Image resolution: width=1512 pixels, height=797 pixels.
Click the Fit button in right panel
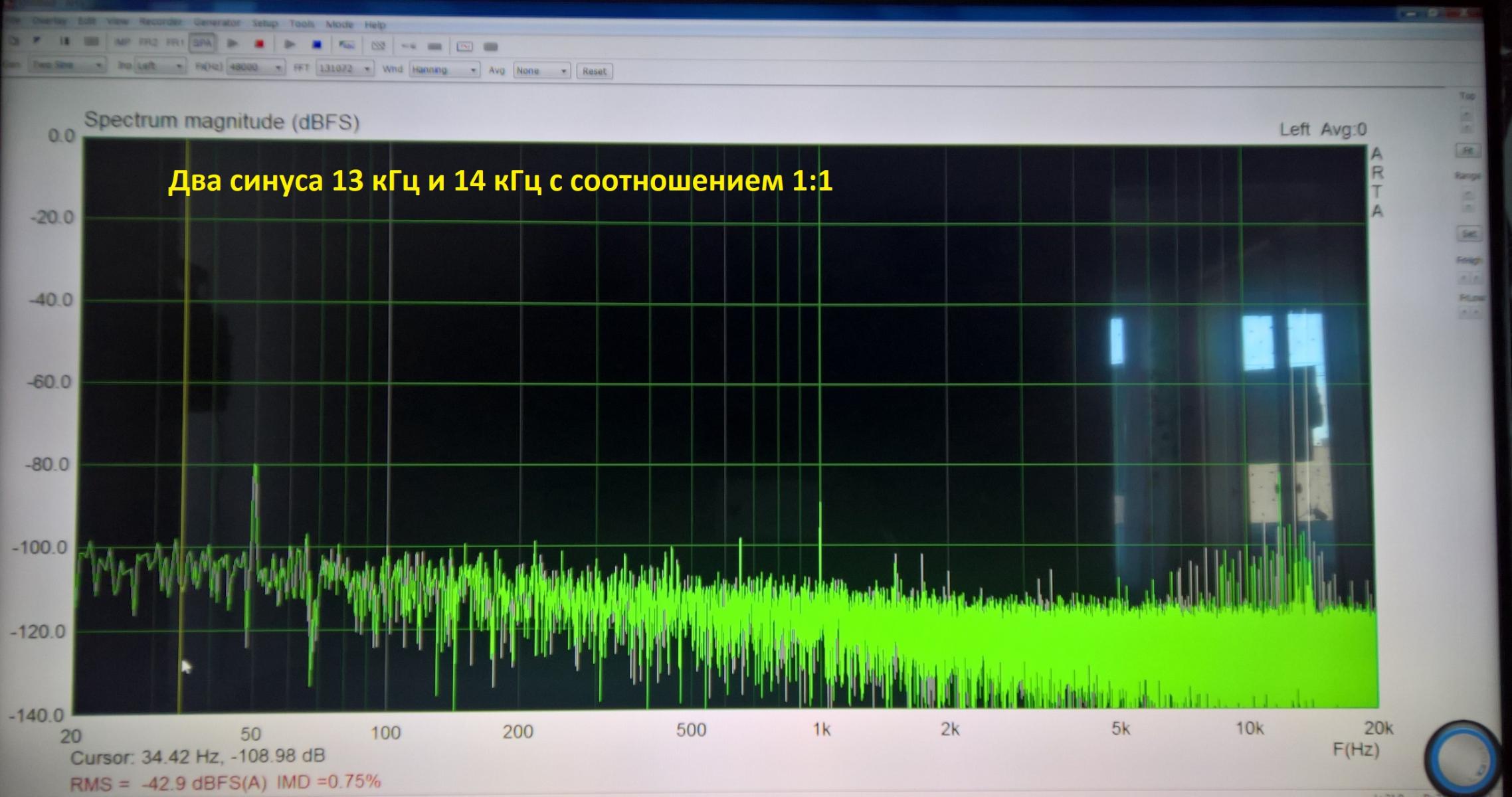pyautogui.click(x=1467, y=151)
